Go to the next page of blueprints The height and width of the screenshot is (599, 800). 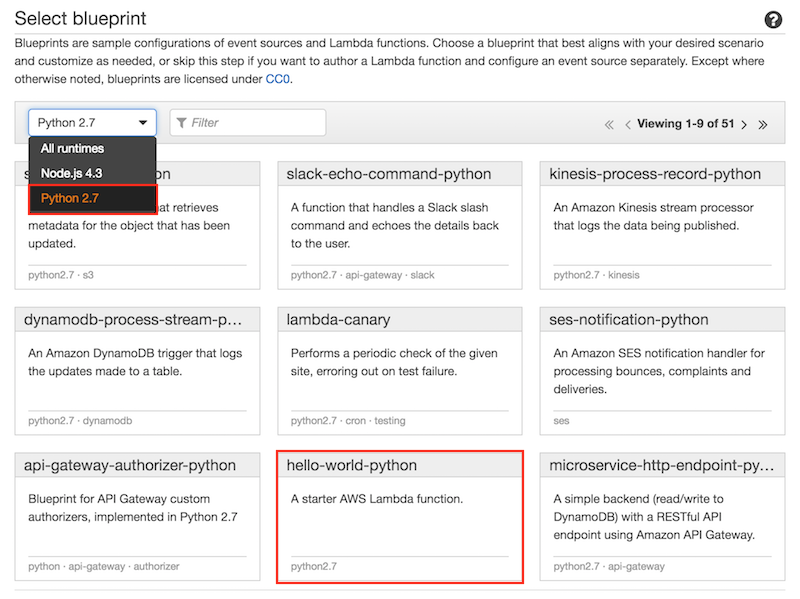[744, 124]
